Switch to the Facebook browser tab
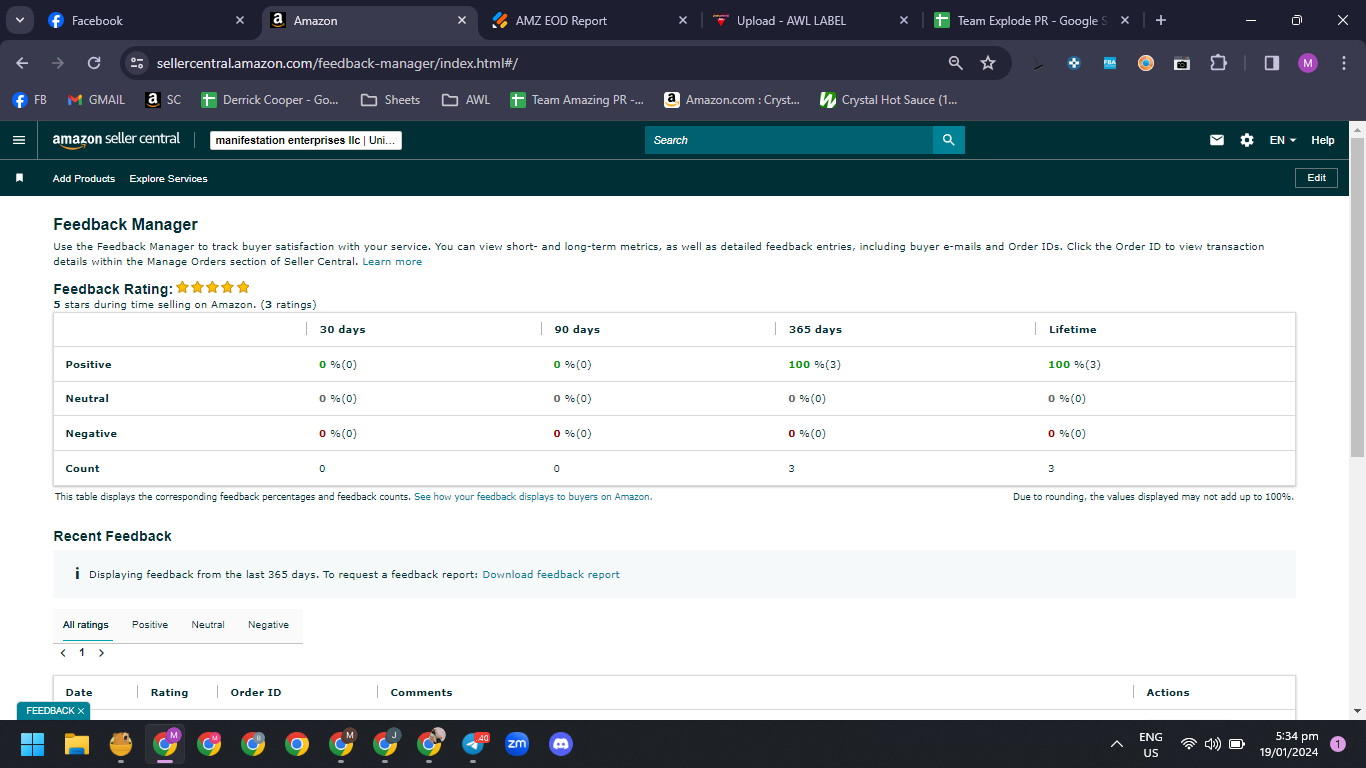This screenshot has height=768, width=1366. click(x=146, y=21)
